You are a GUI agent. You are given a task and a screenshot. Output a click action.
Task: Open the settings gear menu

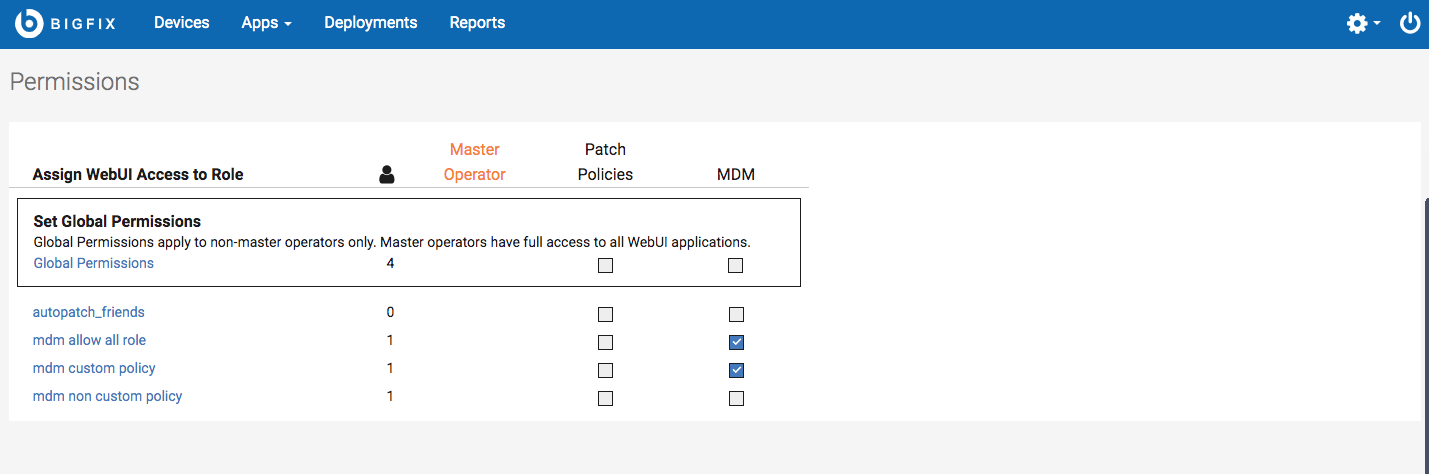[x=1358, y=23]
